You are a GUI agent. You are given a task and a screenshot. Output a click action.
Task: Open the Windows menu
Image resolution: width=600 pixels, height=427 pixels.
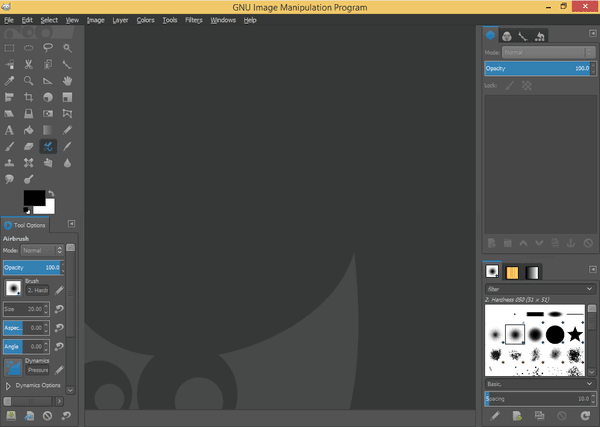click(x=223, y=20)
